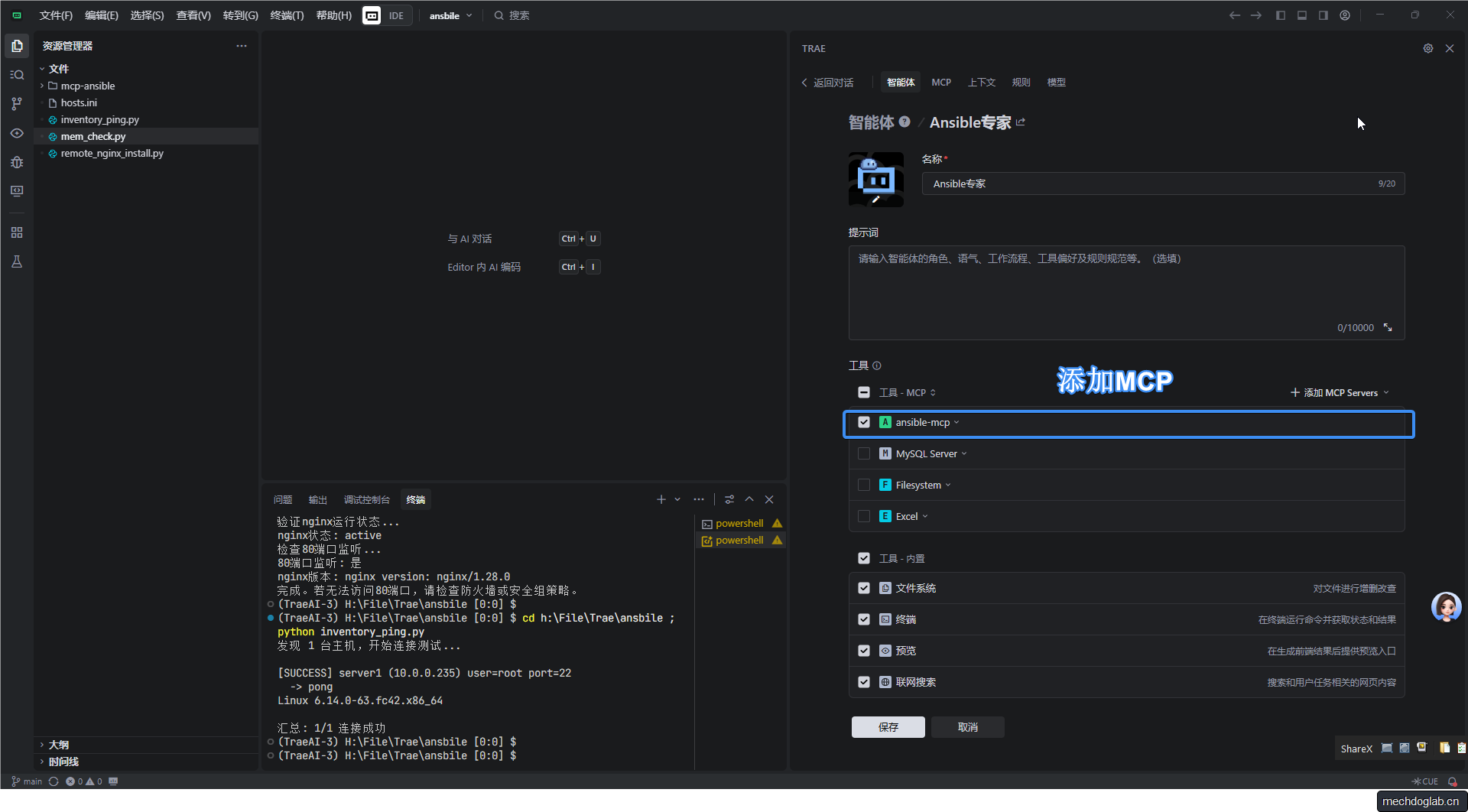1468x812 pixels.
Task: Click the agent avatar edit image
Action: [875, 180]
